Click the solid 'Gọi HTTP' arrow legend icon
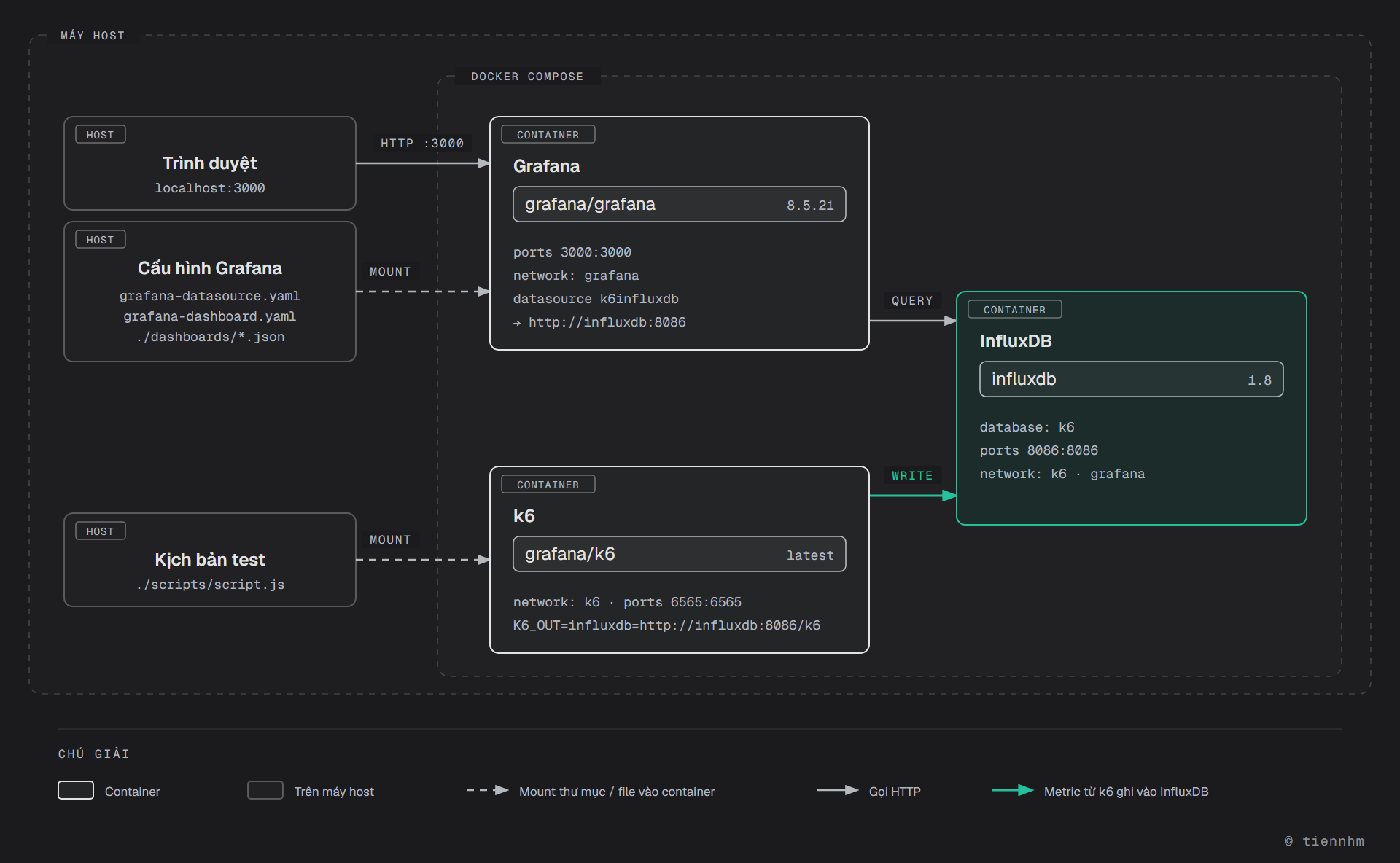Screen dimensions: 1400x863 coord(837,790)
